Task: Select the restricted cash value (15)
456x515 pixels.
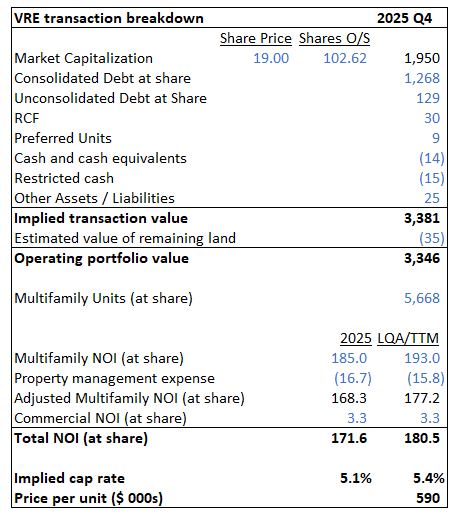Action: [432, 178]
